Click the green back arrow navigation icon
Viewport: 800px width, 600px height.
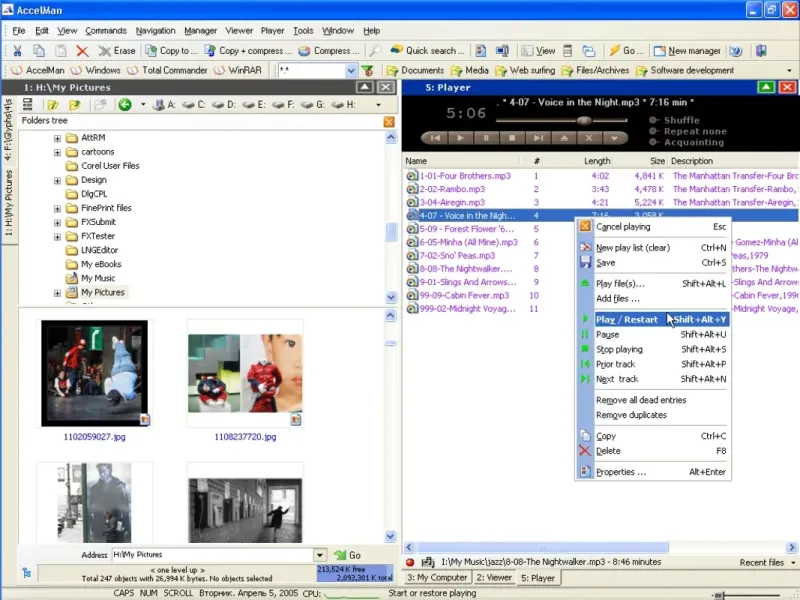click(x=125, y=105)
